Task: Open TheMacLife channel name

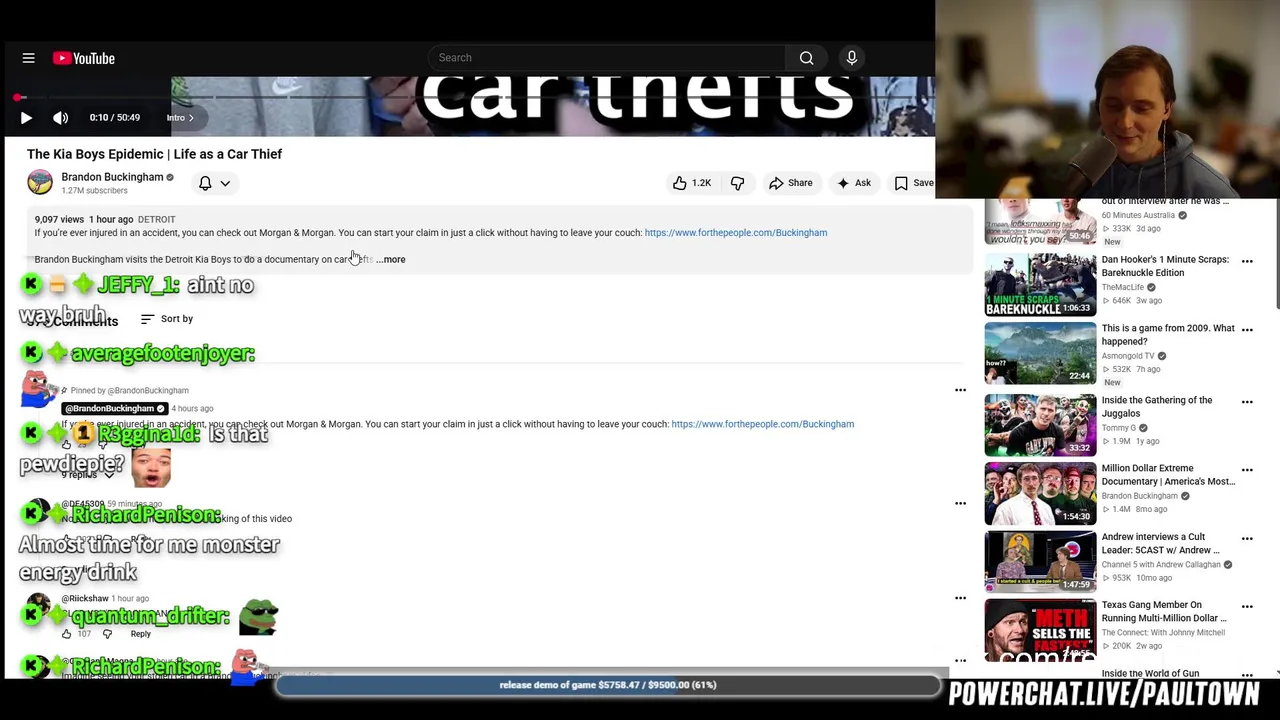Action: pyautogui.click(x=1123, y=288)
